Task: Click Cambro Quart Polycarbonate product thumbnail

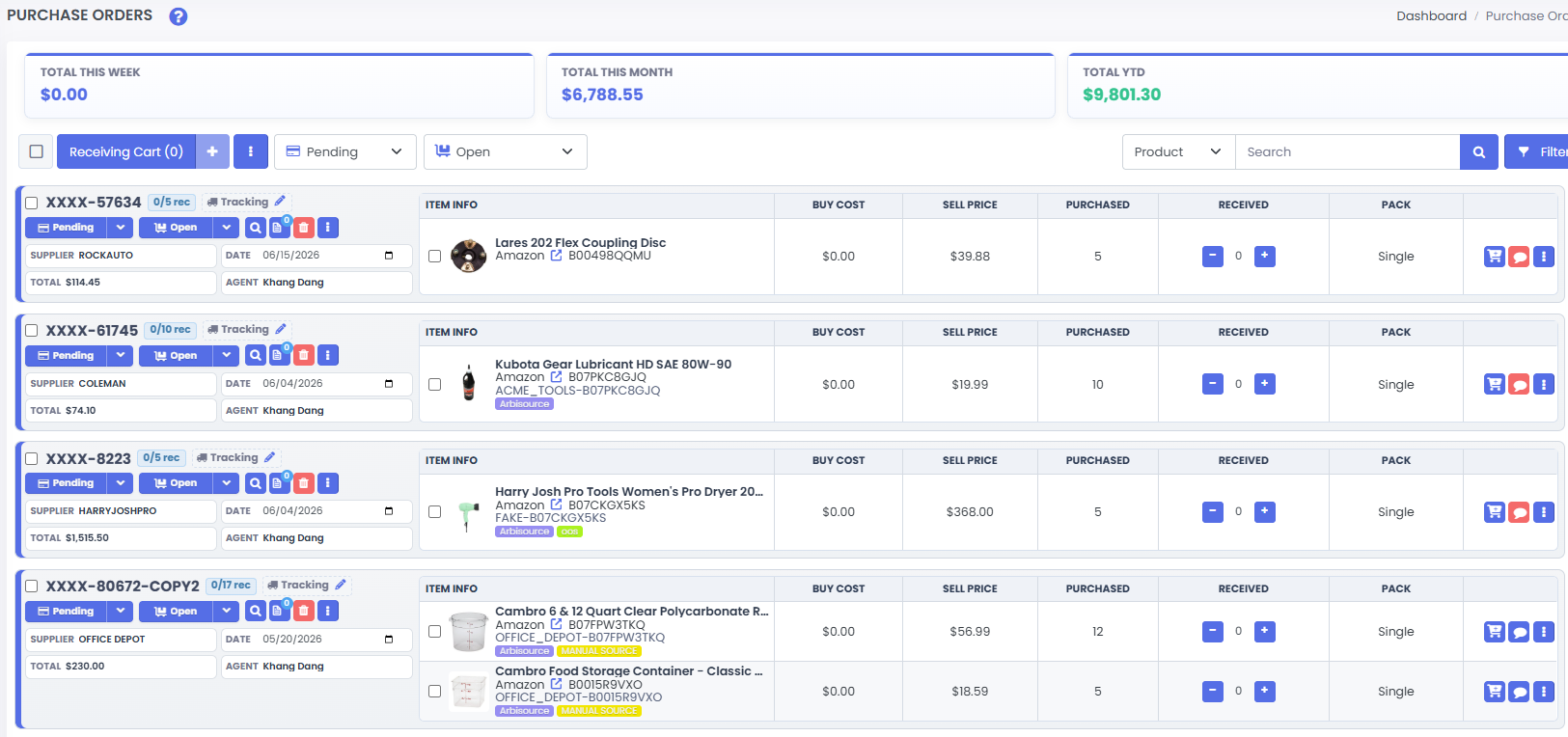Action: [x=469, y=632]
